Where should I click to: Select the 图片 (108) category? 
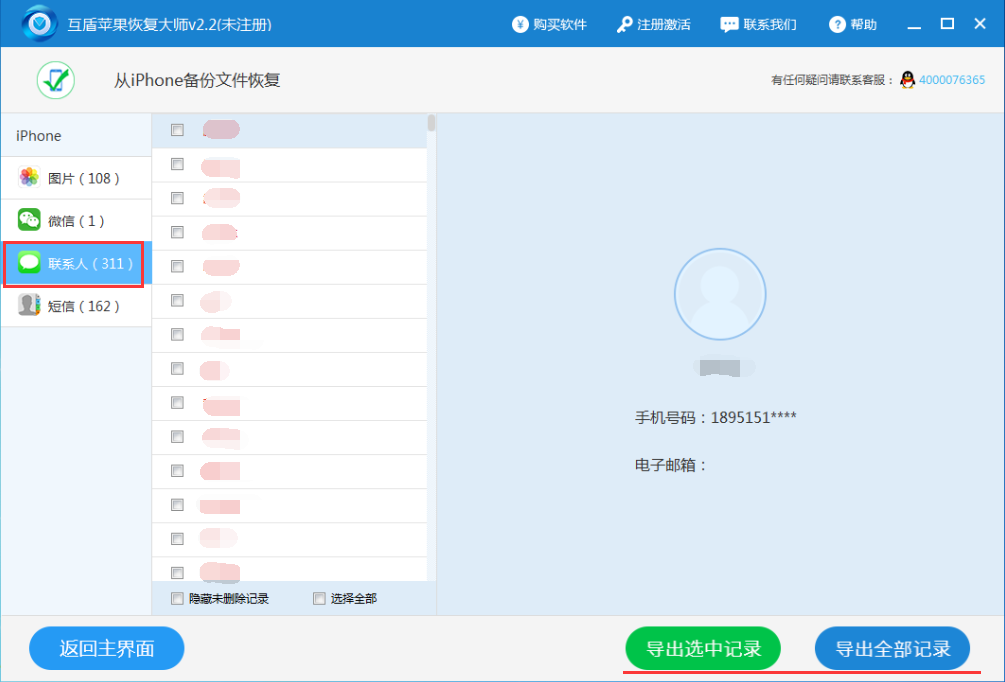(x=76, y=178)
